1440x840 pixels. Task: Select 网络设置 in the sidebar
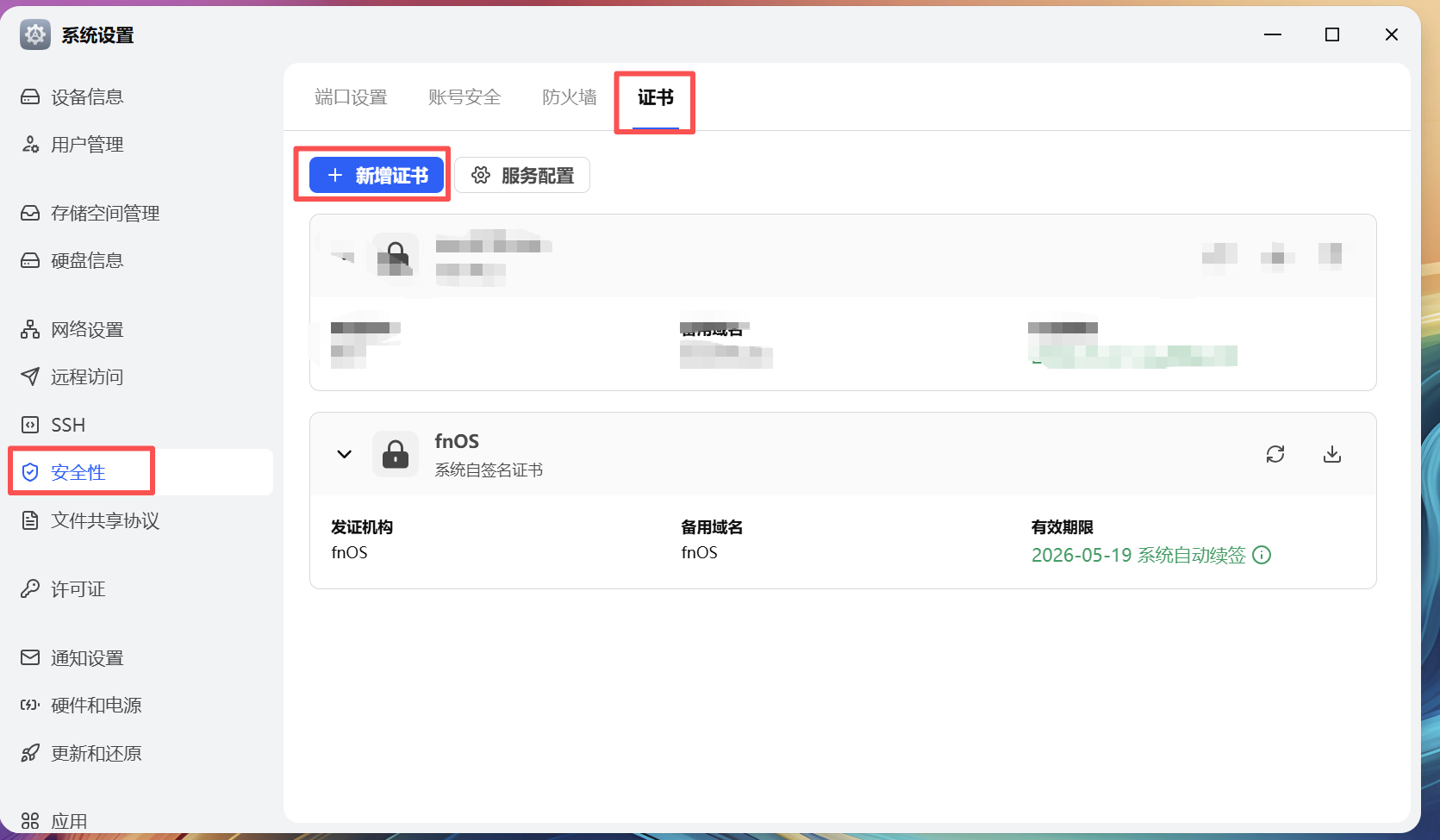click(x=86, y=330)
